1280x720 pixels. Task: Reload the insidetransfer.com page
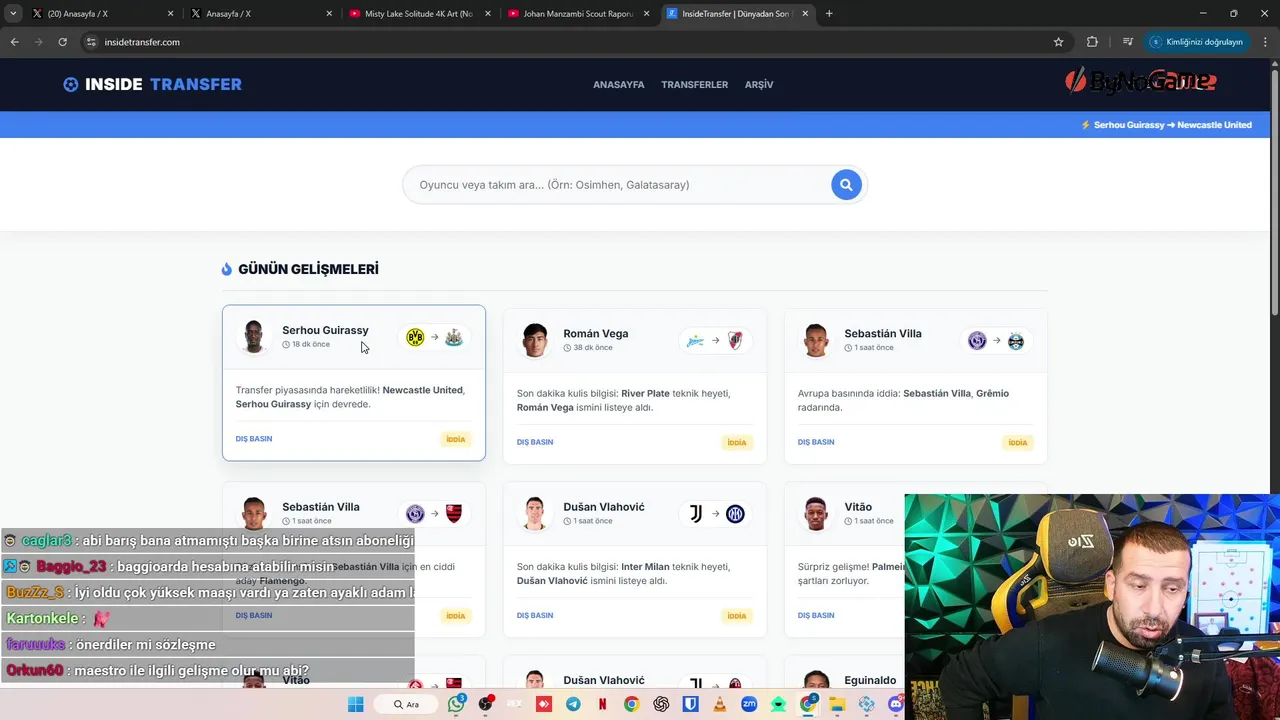(x=62, y=42)
